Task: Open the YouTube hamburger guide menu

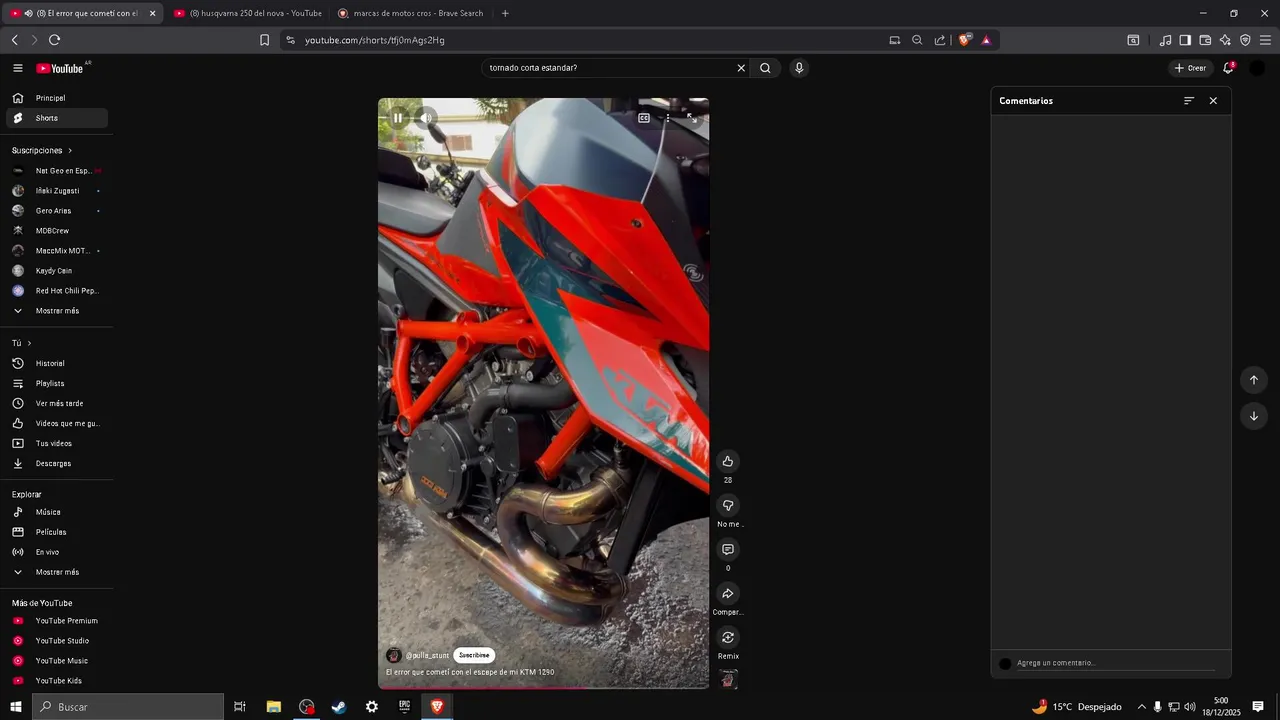Action: [18, 68]
